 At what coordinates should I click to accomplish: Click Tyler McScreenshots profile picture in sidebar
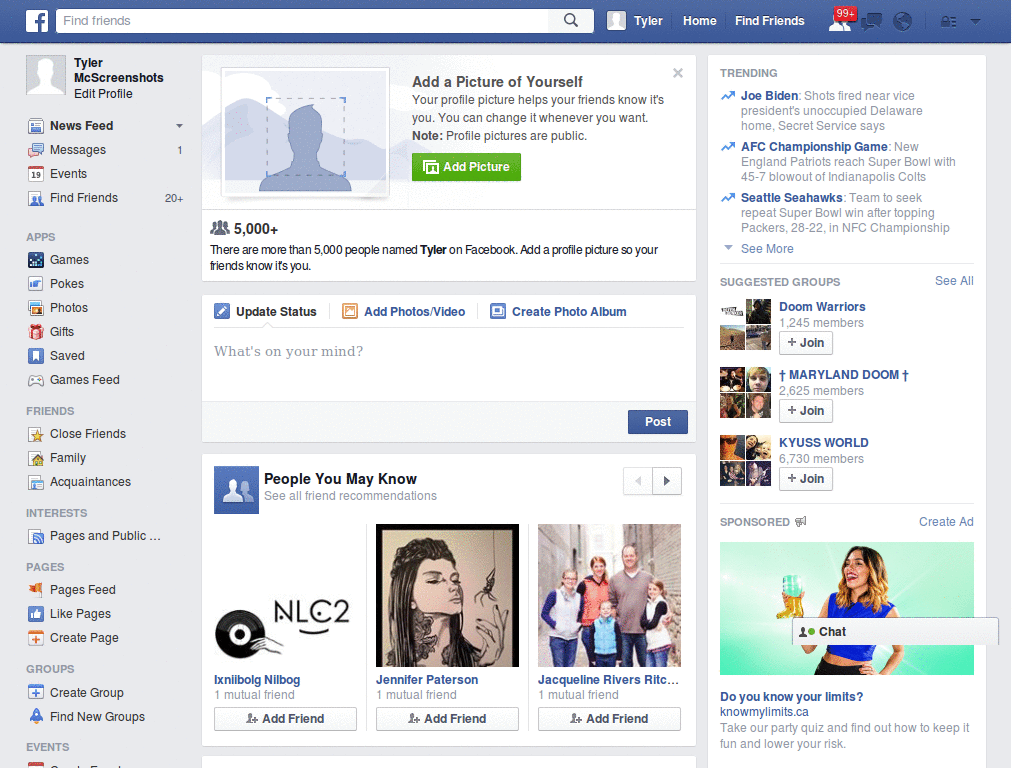46,75
